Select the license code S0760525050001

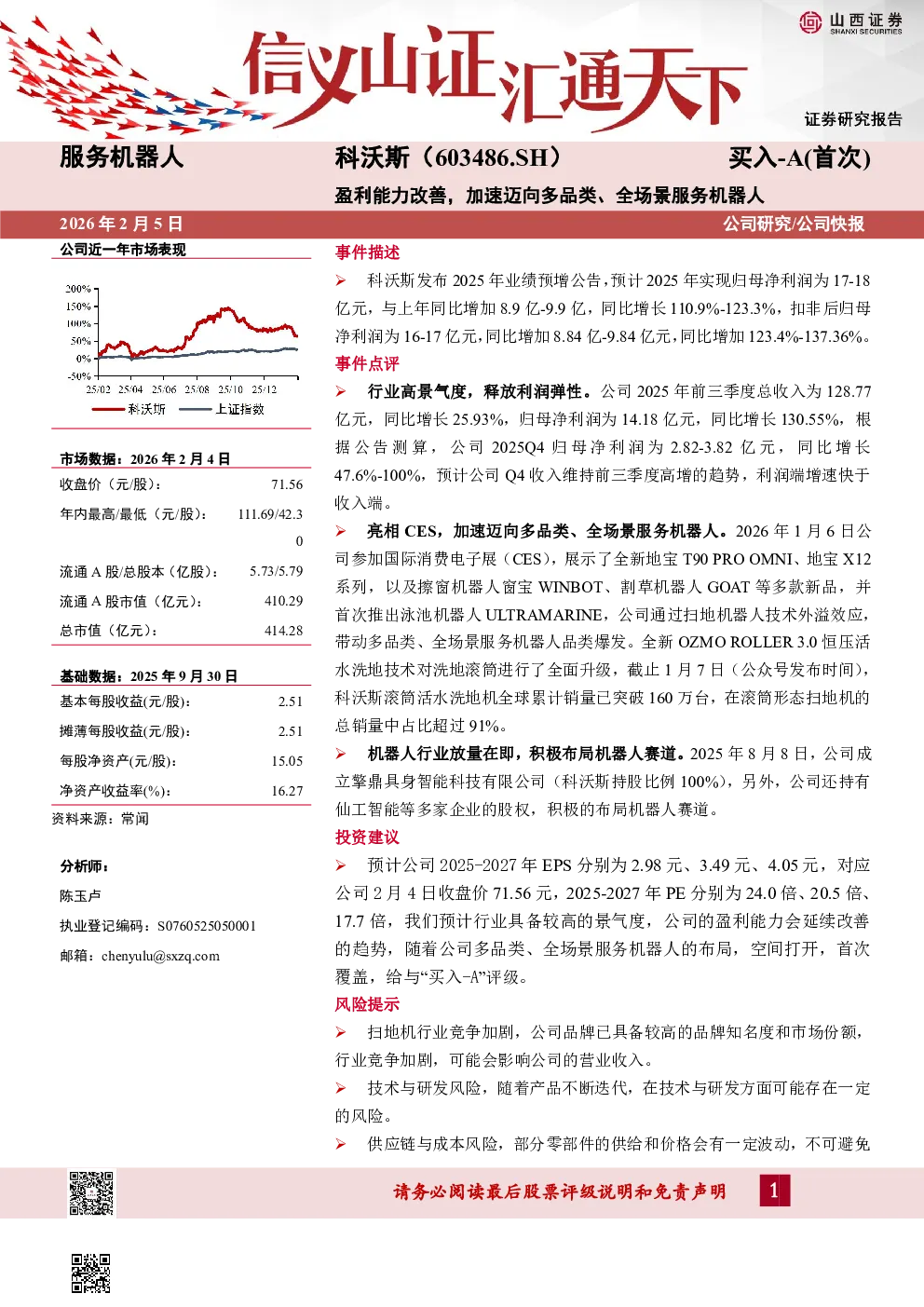coord(207,926)
